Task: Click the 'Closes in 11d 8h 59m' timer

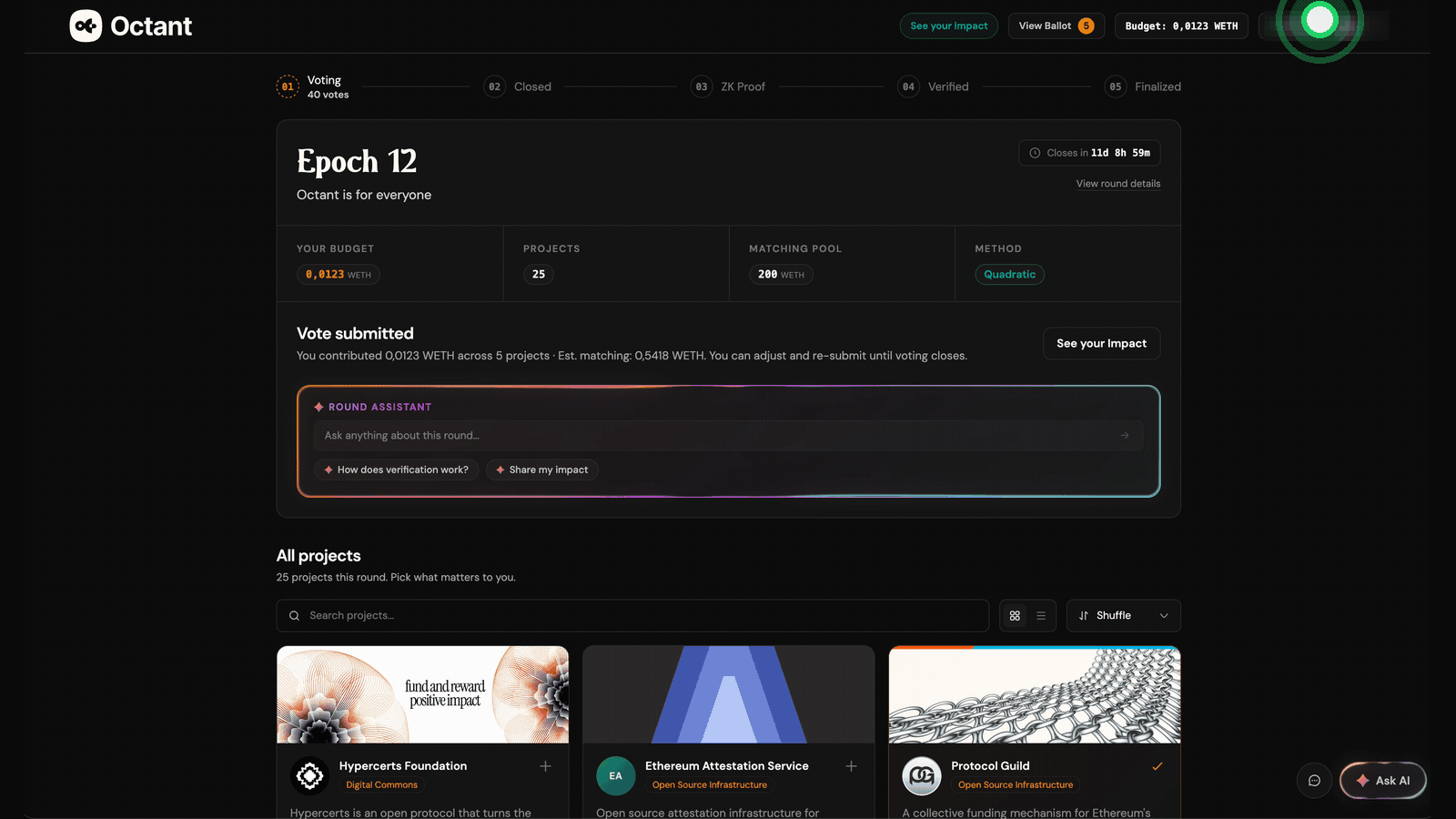Action: tap(1089, 153)
